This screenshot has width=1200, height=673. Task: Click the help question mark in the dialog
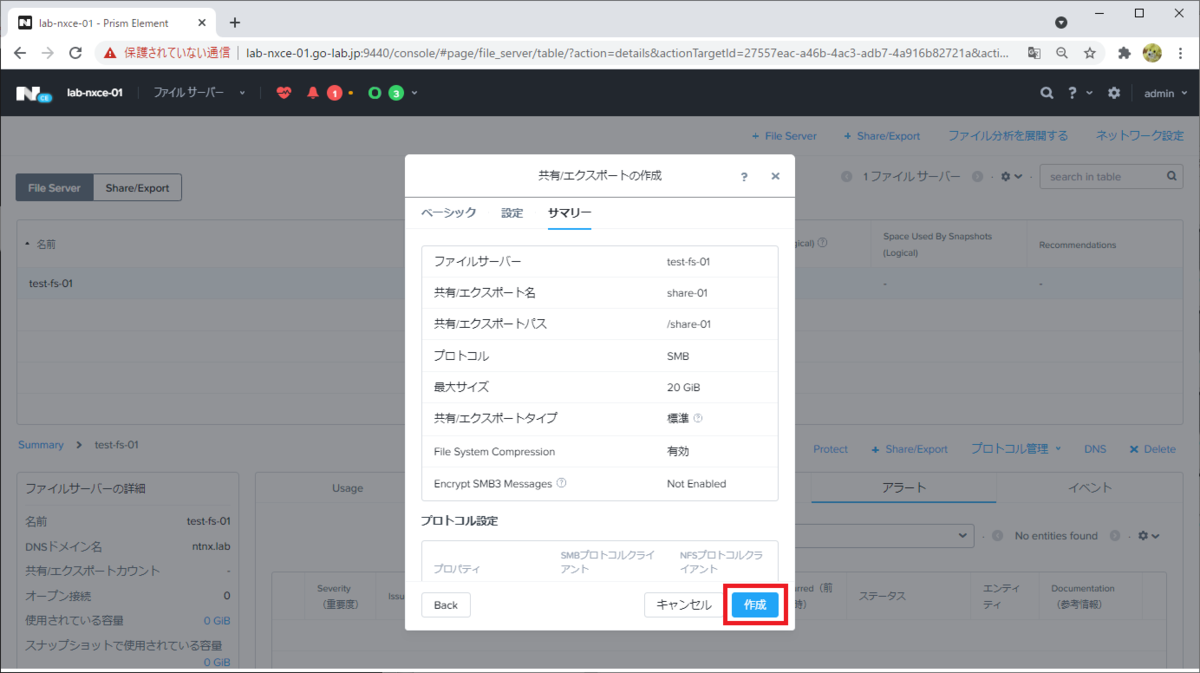pyautogui.click(x=743, y=176)
